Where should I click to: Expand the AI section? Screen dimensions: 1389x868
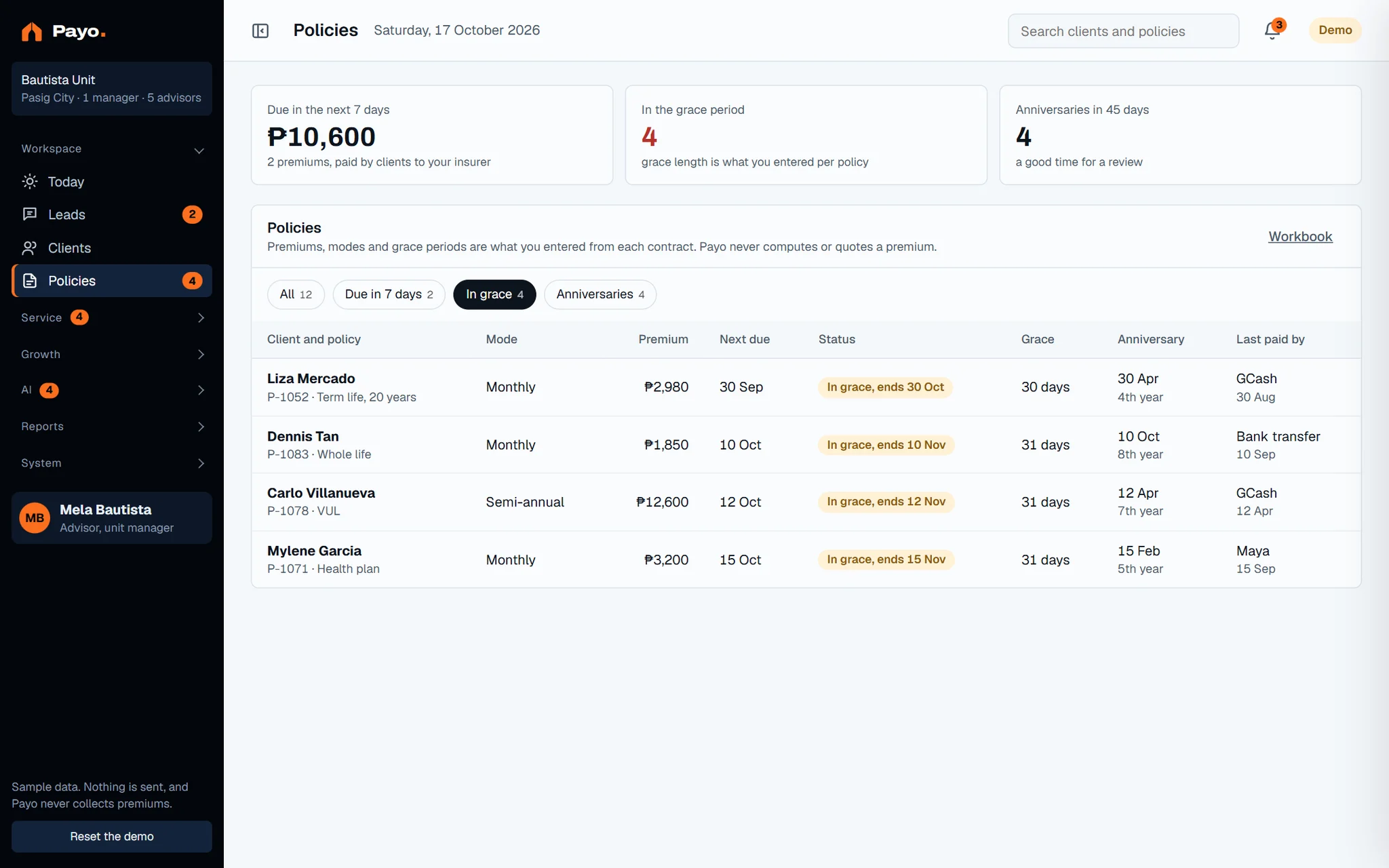pyautogui.click(x=112, y=390)
